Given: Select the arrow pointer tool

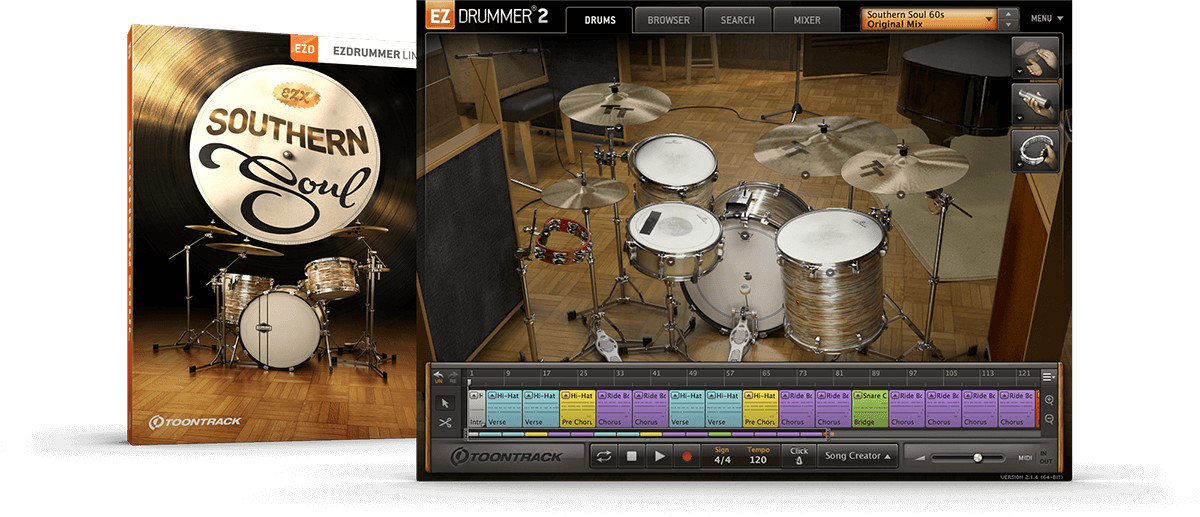Looking at the screenshot, I should pyautogui.click(x=445, y=402).
